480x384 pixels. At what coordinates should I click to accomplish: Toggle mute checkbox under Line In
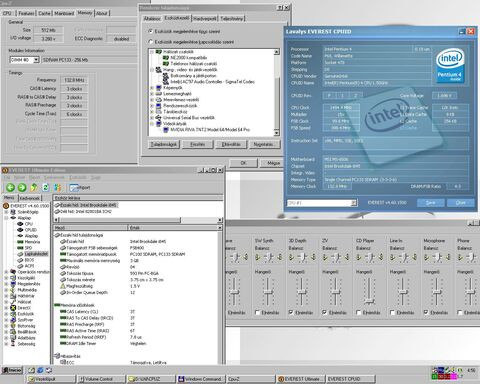click(392, 313)
